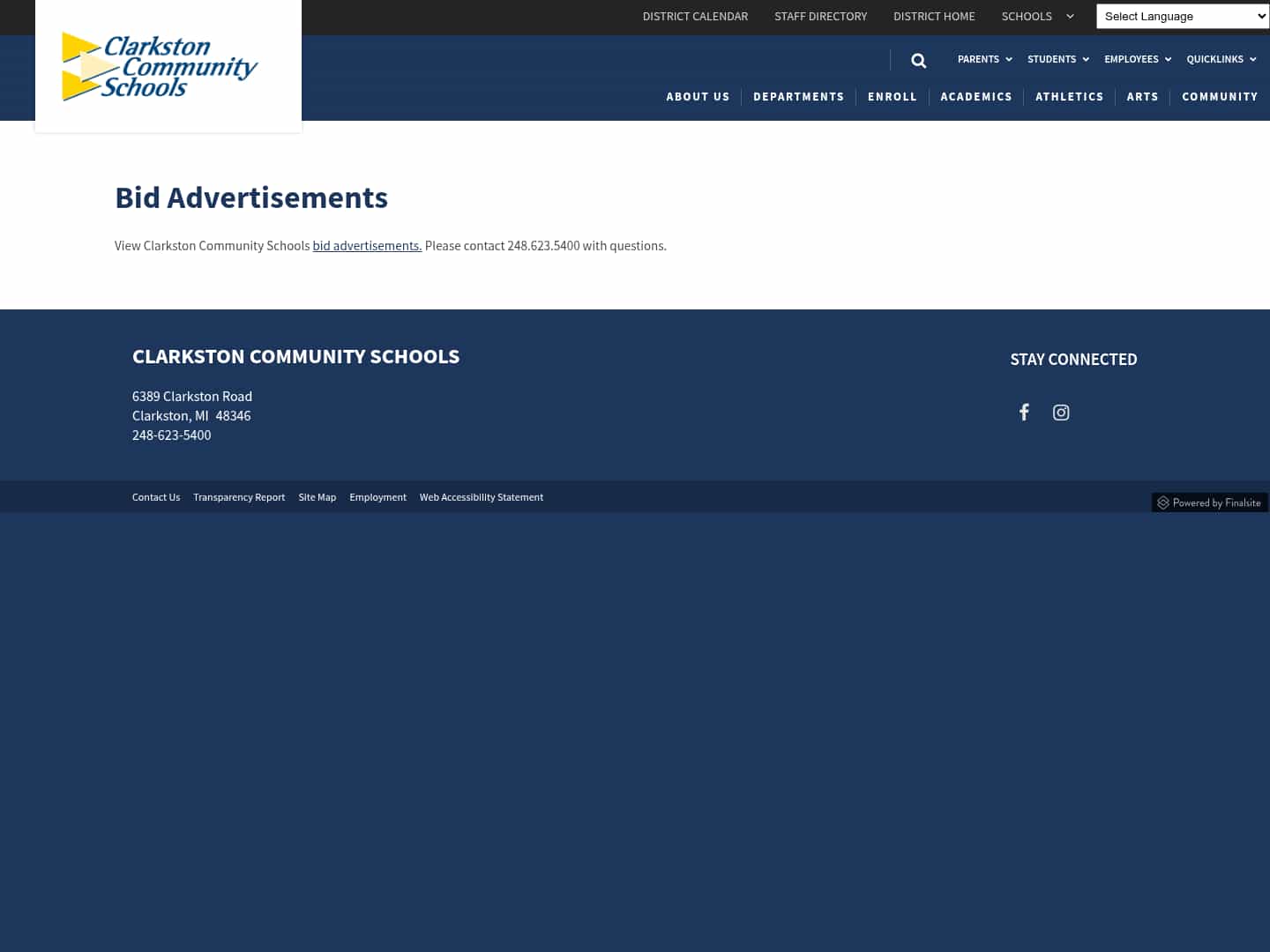Image resolution: width=1270 pixels, height=952 pixels.
Task: Expand the SCHOOLS dropdown chevron
Action: click(x=1070, y=16)
